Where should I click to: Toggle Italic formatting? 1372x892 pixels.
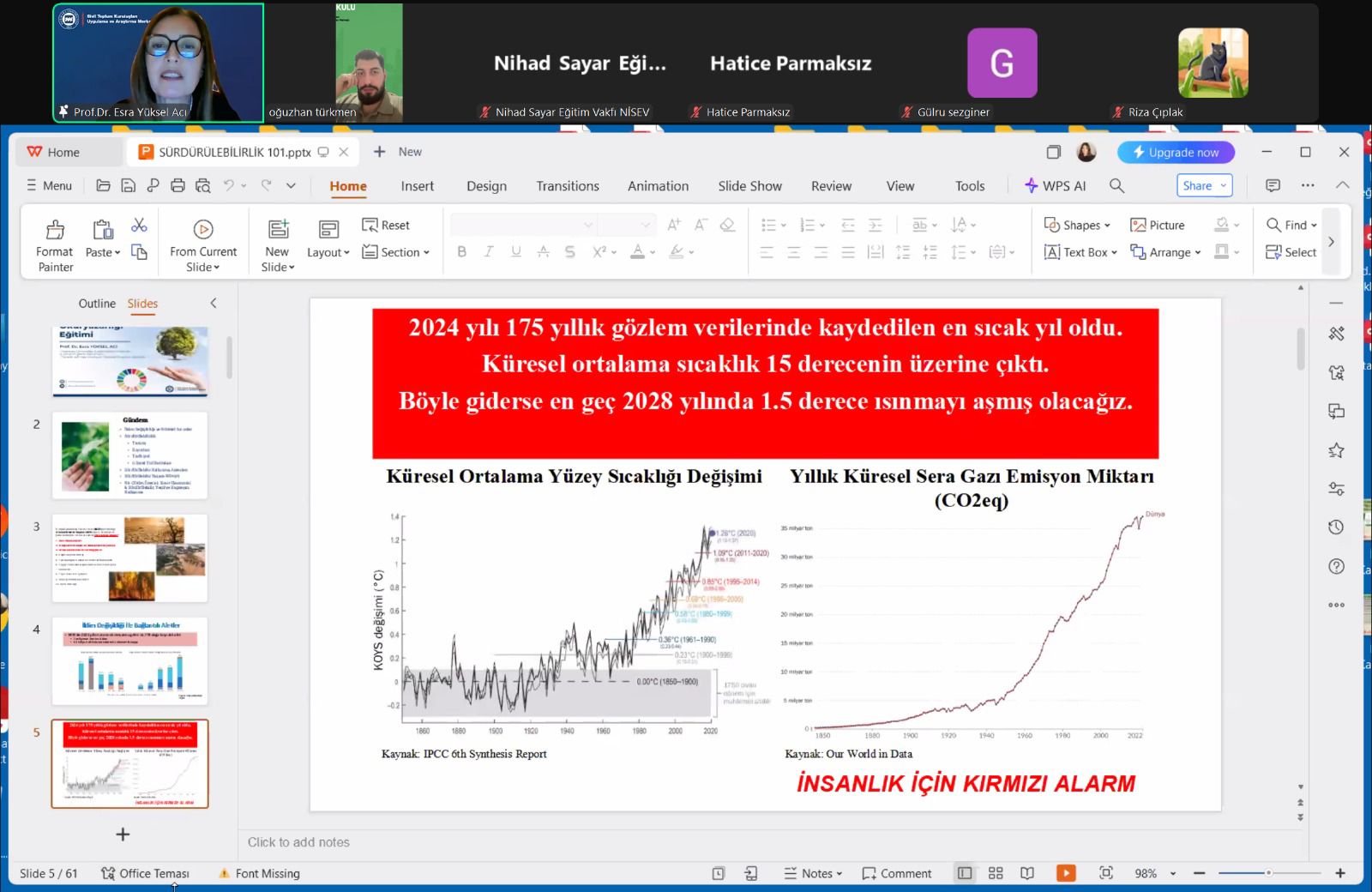point(488,251)
